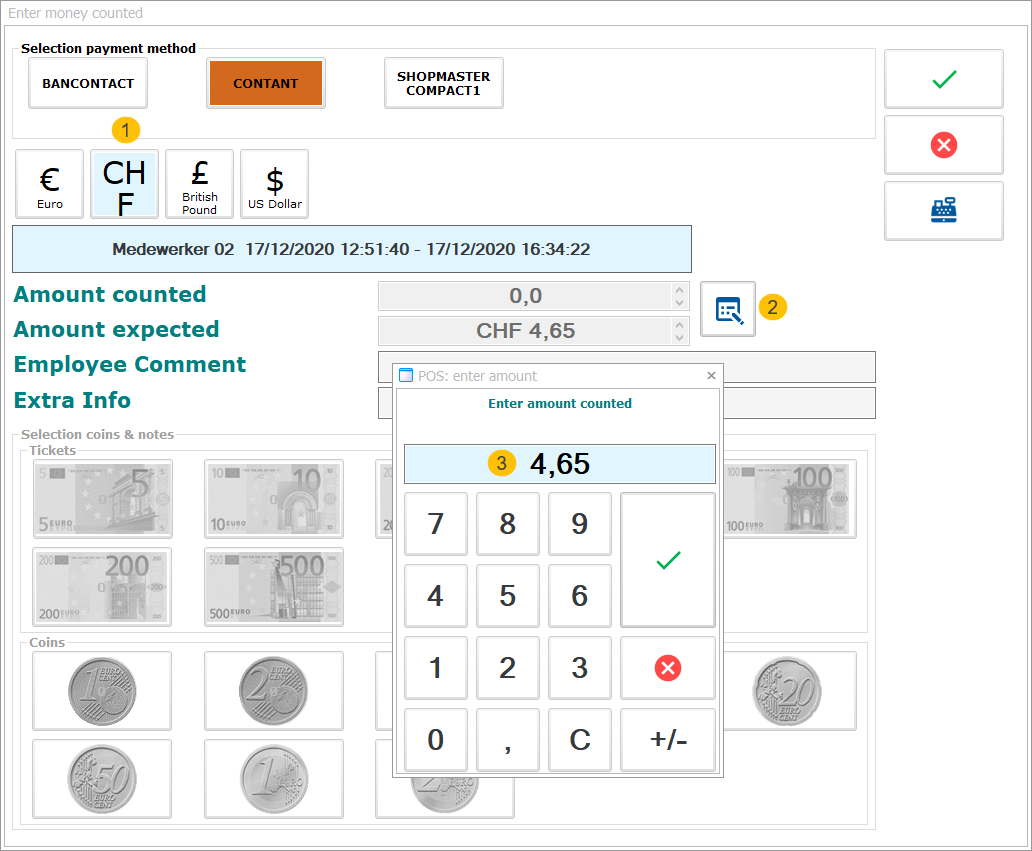Select the CHF currency
Viewport: 1032px width, 851px height.
click(x=124, y=183)
